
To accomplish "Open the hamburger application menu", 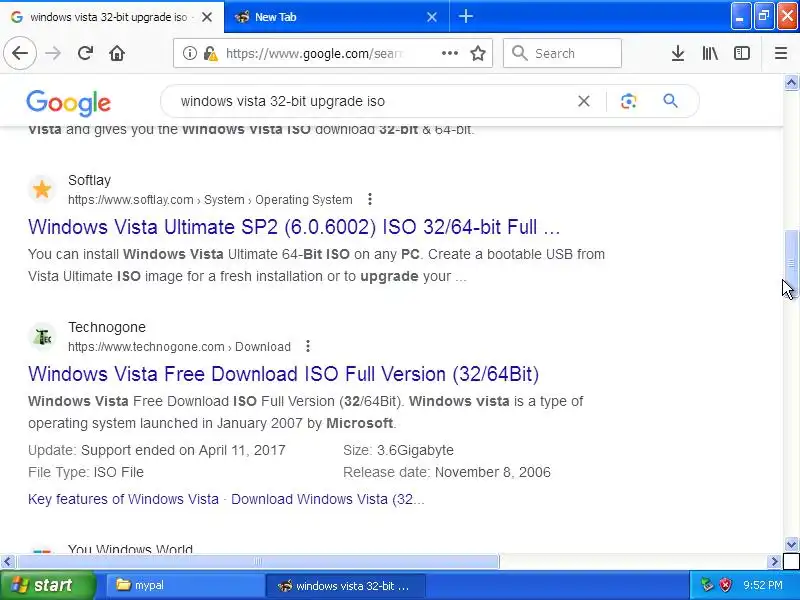I will [x=781, y=53].
